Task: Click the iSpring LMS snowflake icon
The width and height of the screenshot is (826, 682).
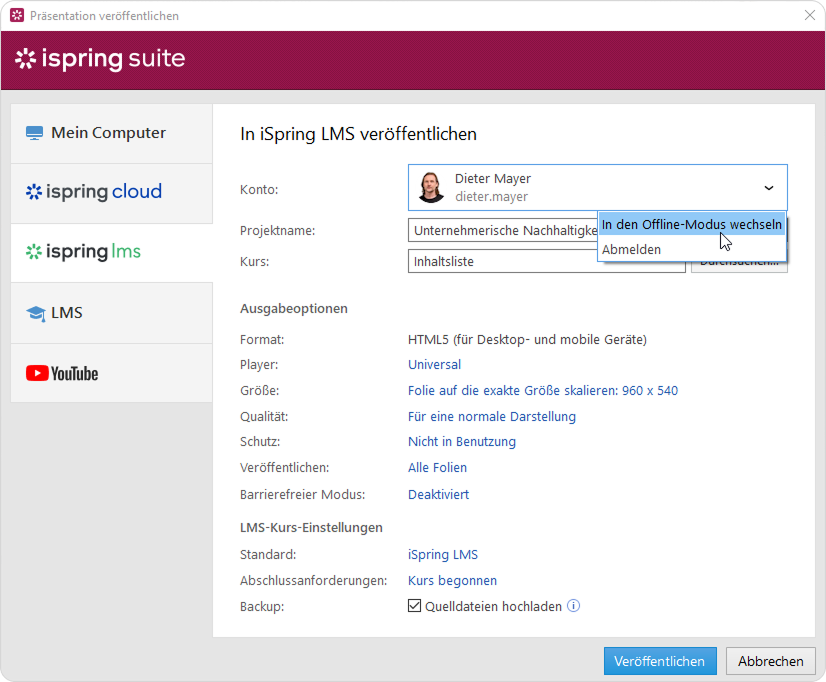Action: pyautogui.click(x=35, y=252)
